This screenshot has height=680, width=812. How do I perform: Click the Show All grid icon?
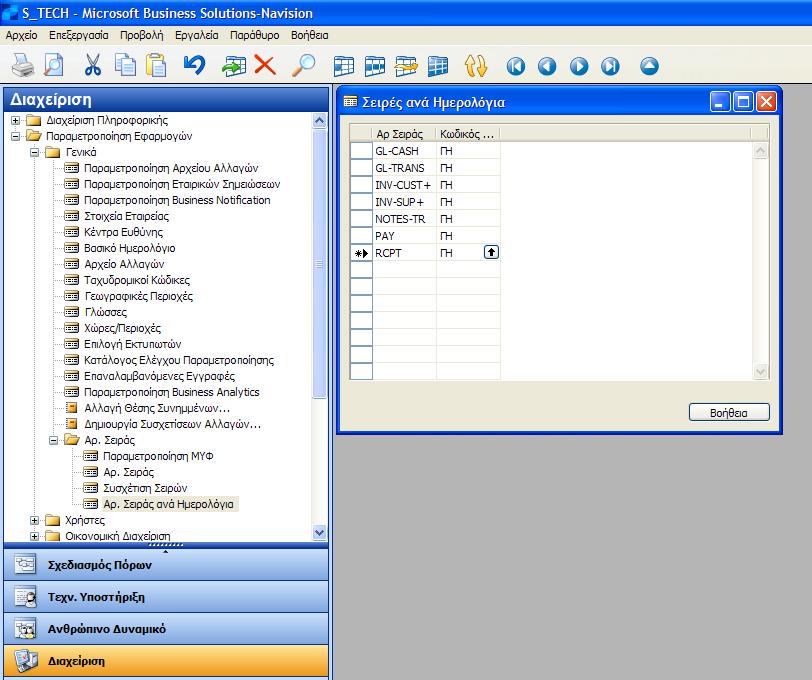(438, 66)
